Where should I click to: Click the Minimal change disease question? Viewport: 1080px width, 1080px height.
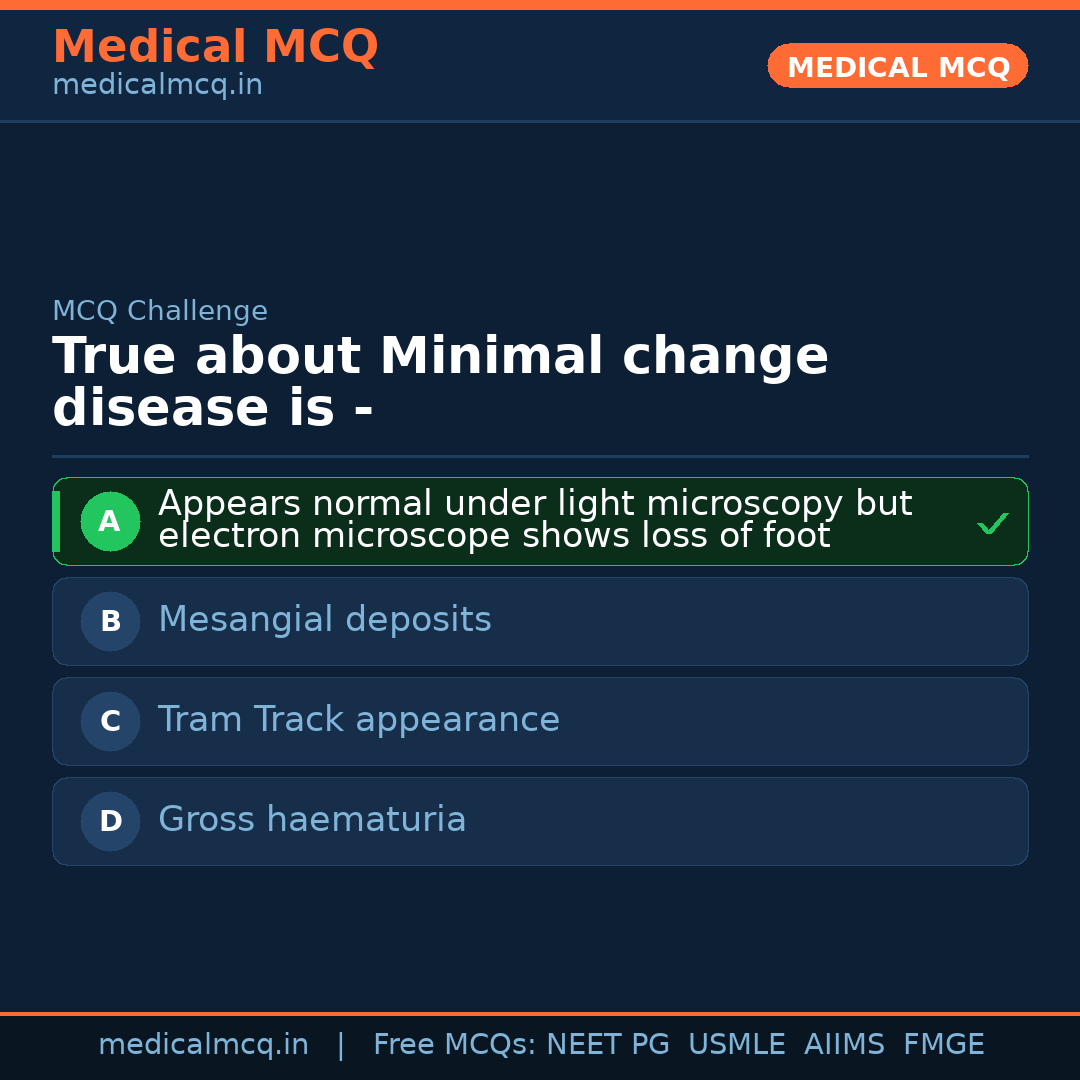(440, 383)
